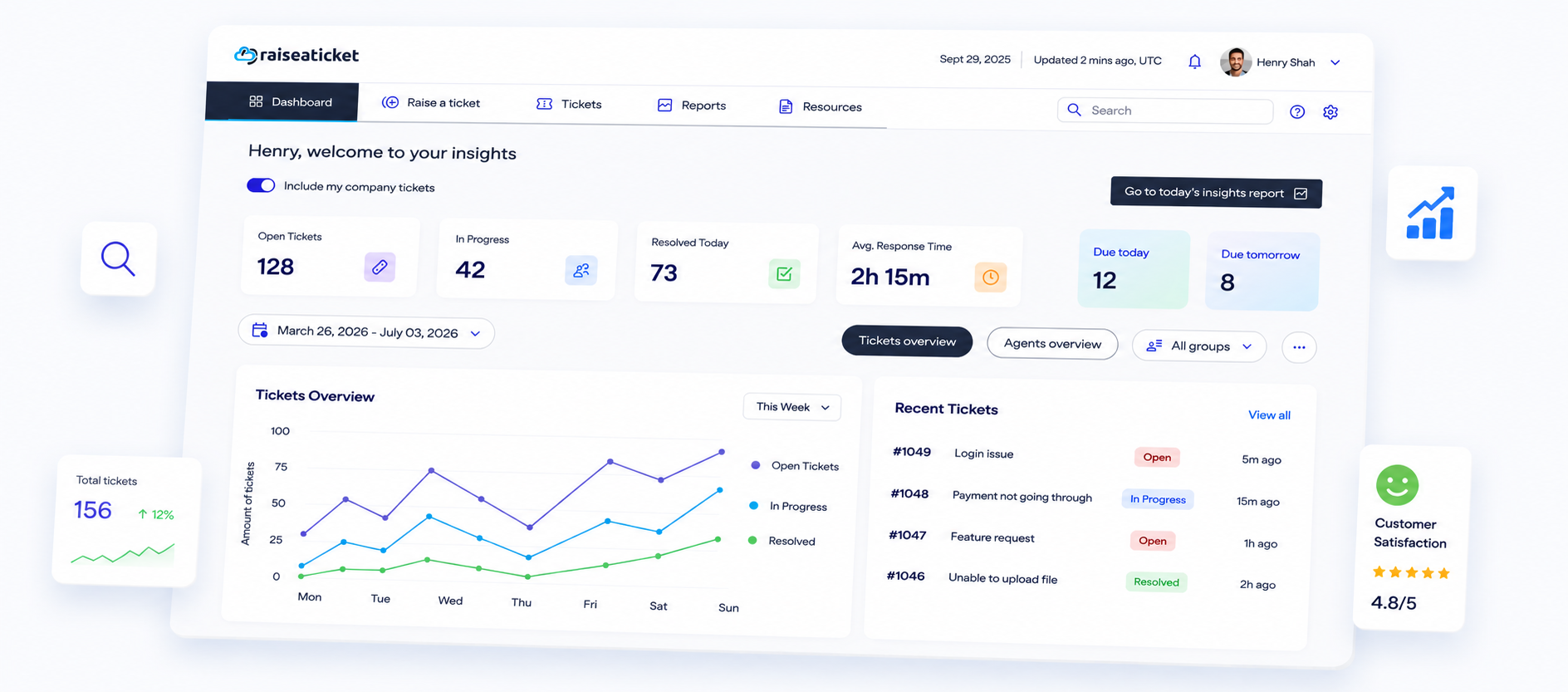Open ticket #1049
The height and width of the screenshot is (692, 1568).
pyautogui.click(x=911, y=452)
